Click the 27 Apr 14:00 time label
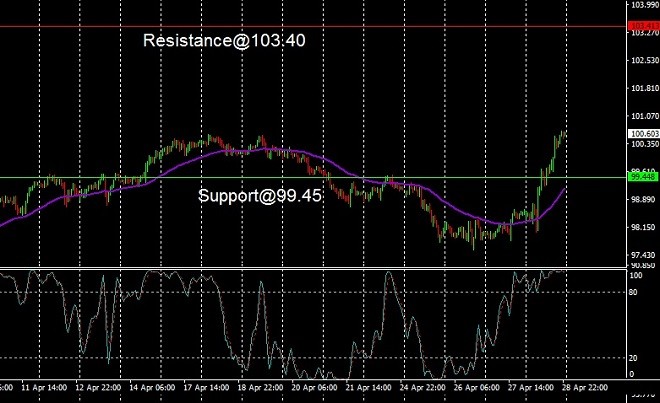Screen dimensions: 660x403 (530, 387)
